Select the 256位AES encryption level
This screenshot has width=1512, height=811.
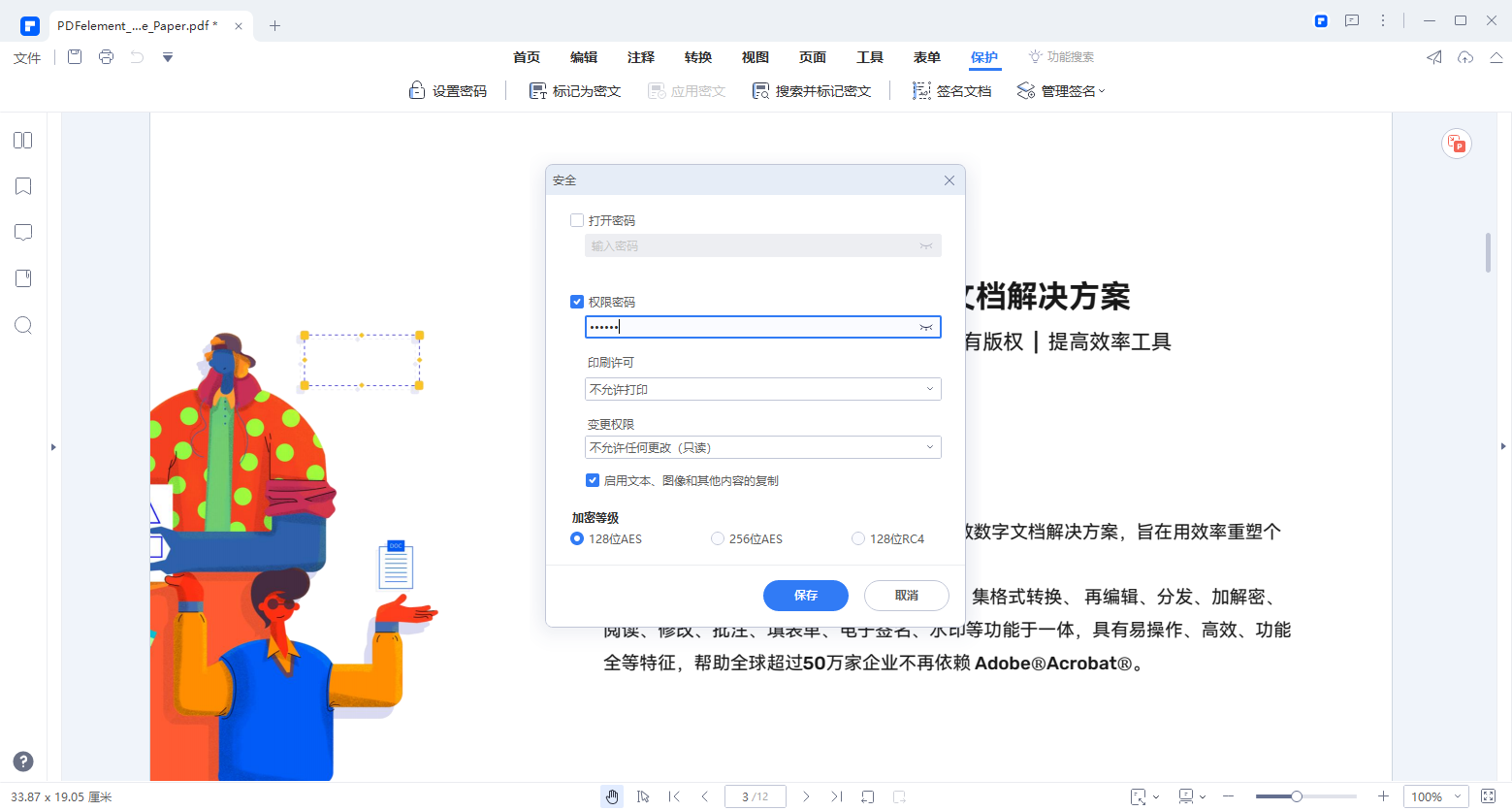pos(718,538)
